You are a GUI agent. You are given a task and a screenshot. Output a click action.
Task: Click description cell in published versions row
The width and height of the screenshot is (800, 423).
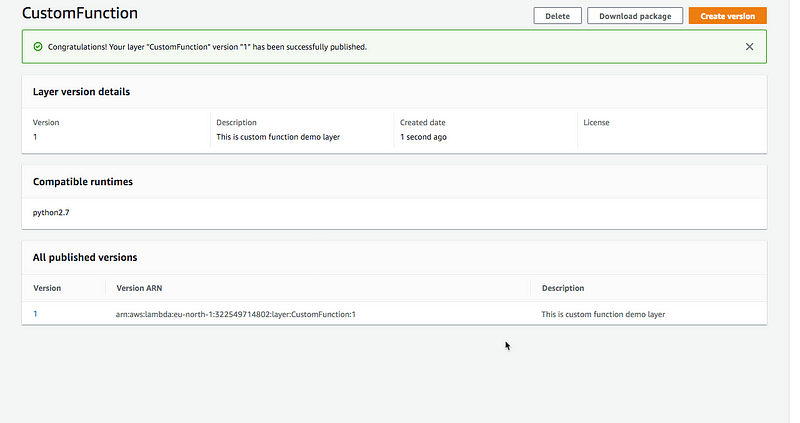click(603, 314)
